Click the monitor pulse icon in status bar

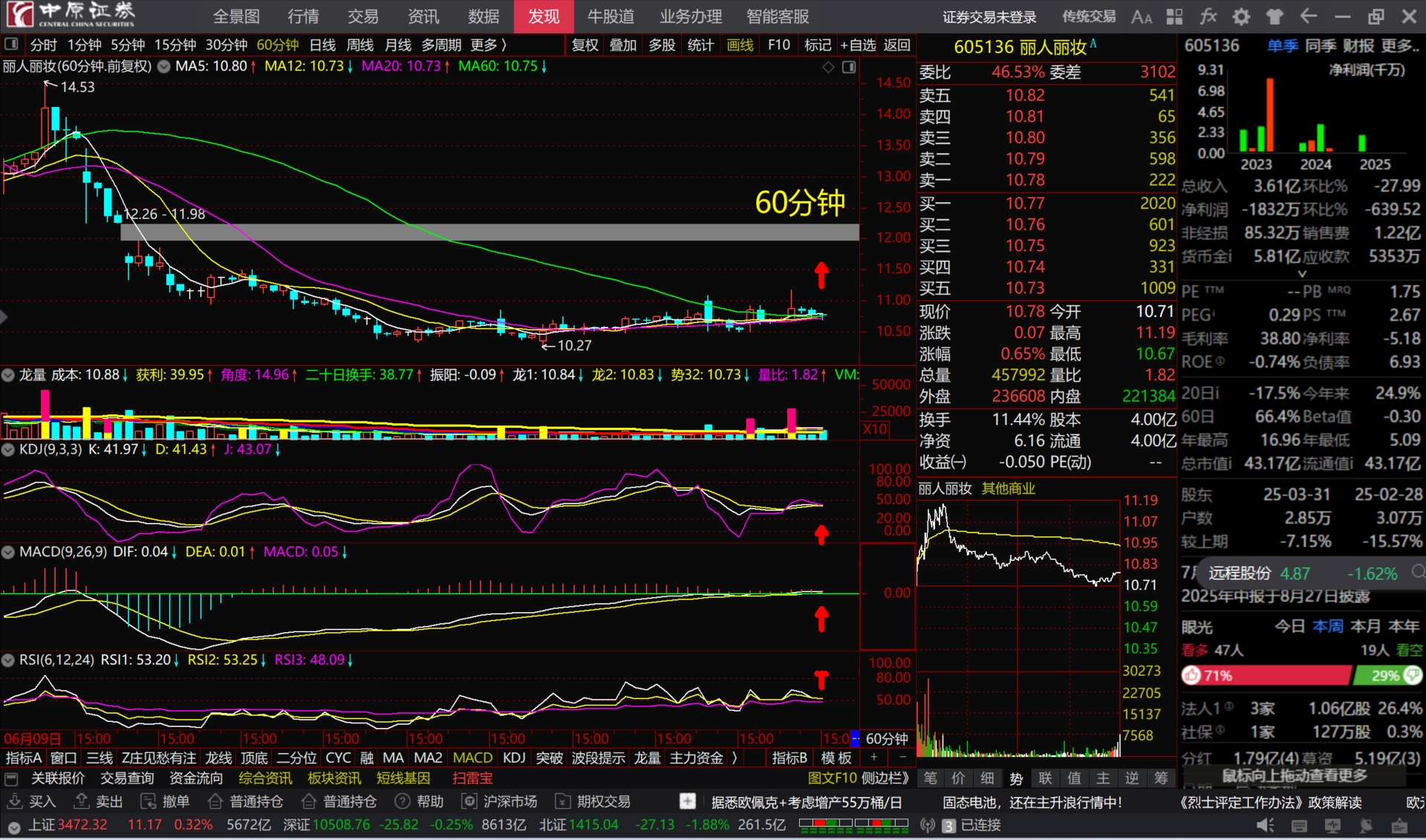pyautogui.click(x=1332, y=825)
